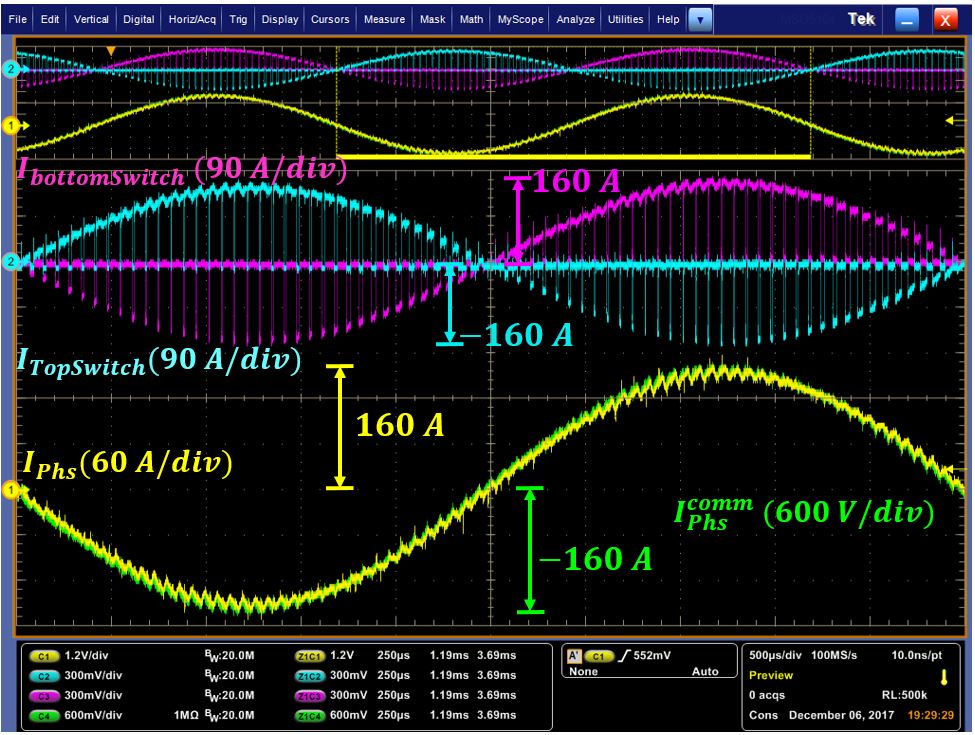Open the Vertical menu

[x=92, y=19]
